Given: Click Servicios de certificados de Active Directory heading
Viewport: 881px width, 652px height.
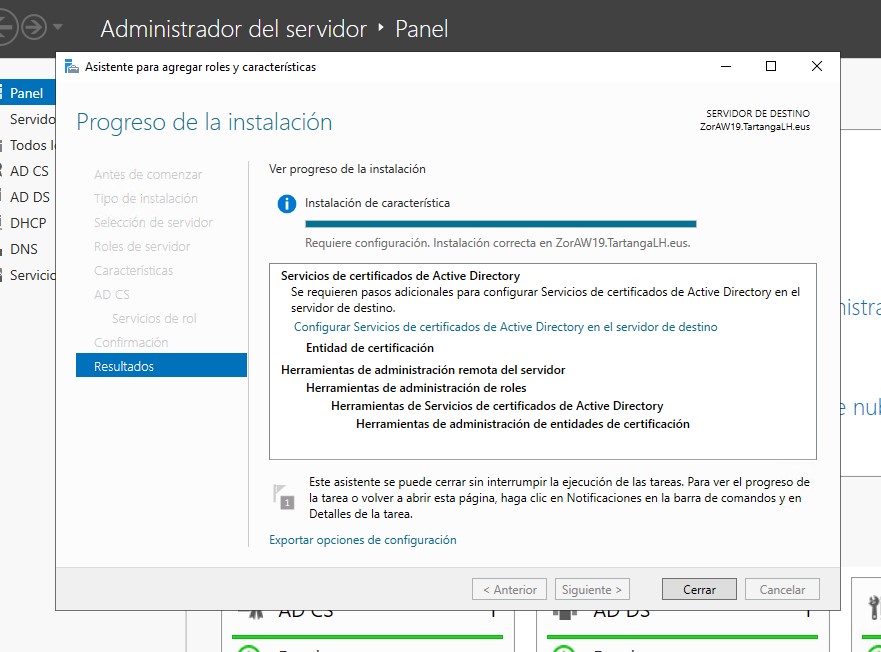Looking at the screenshot, I should click(400, 276).
